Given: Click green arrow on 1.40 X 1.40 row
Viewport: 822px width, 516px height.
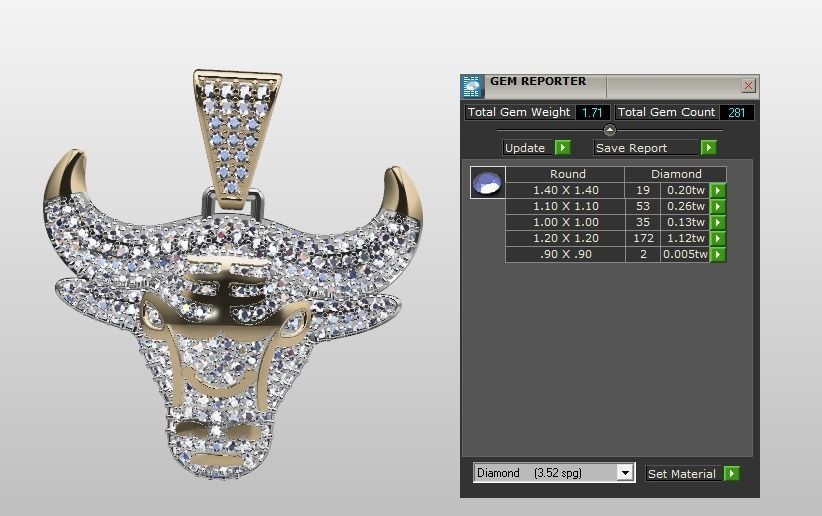Looking at the screenshot, I should point(718,190).
